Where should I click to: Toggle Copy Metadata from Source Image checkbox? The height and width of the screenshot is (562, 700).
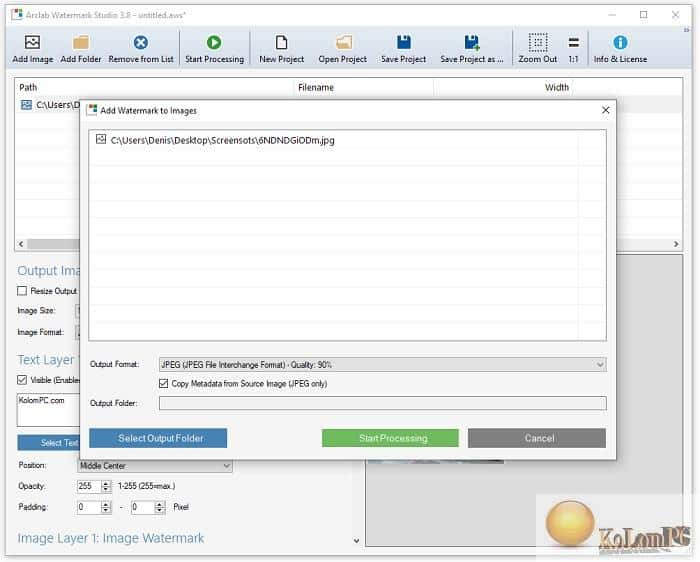tap(163, 383)
